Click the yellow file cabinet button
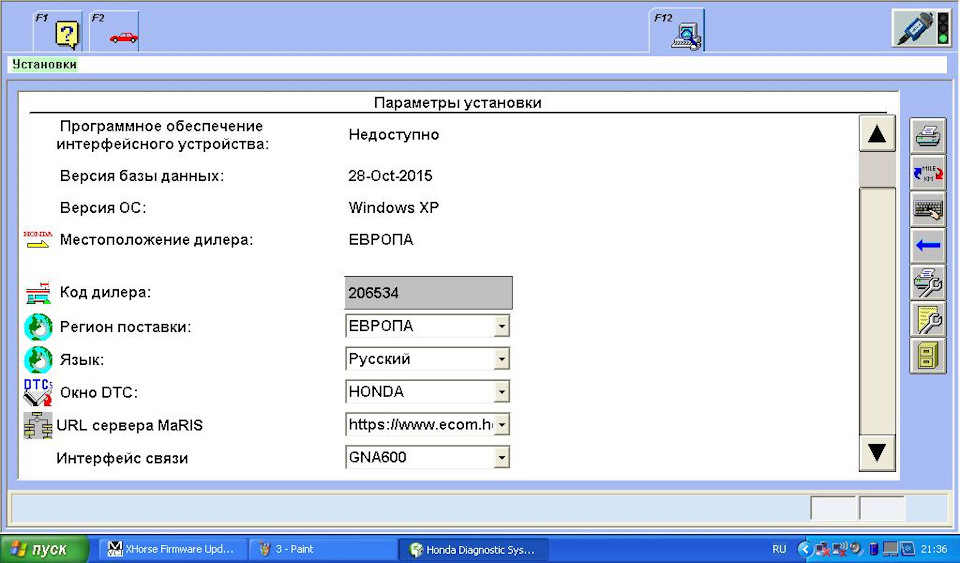 [x=928, y=356]
